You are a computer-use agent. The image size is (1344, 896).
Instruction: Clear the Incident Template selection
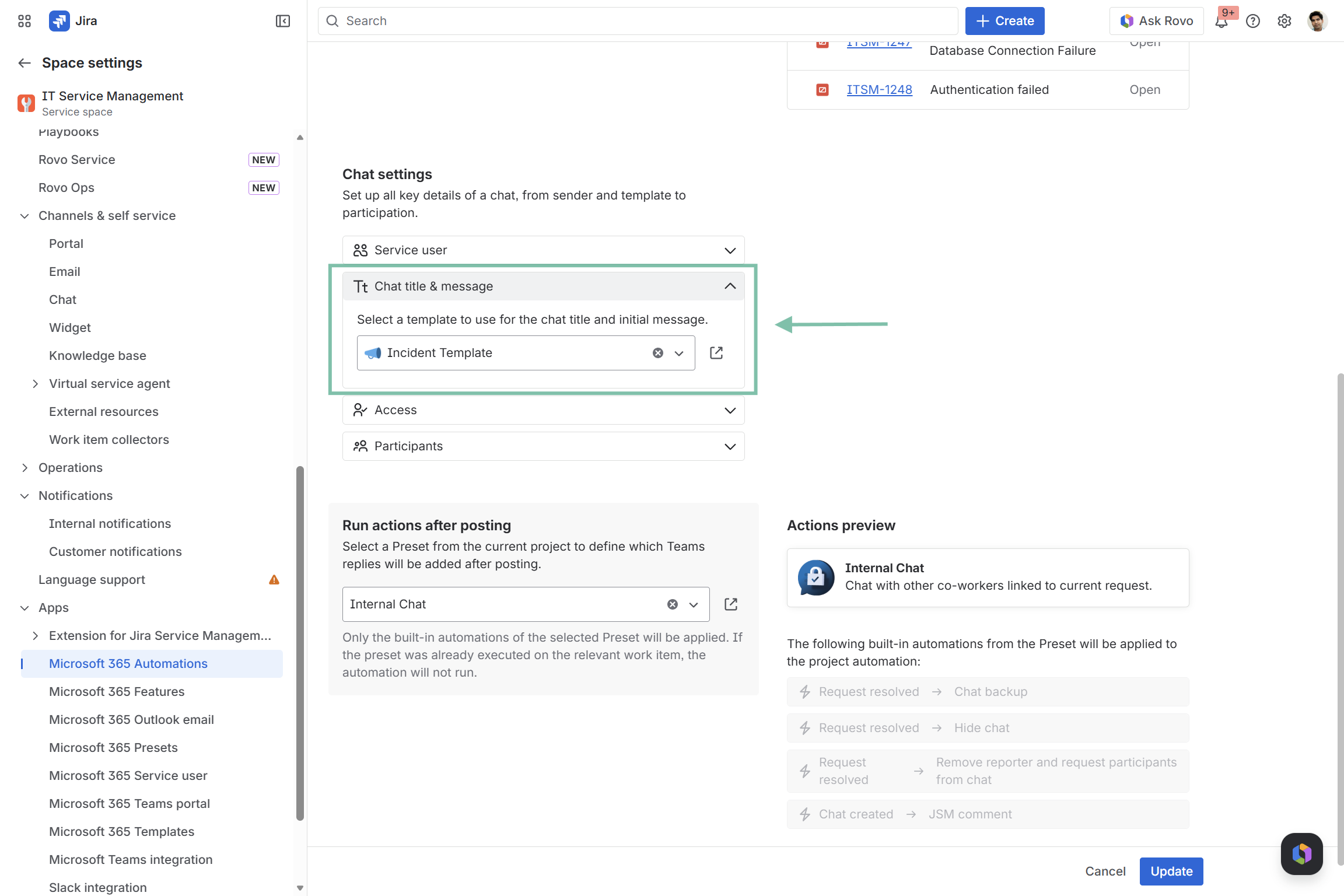658,353
